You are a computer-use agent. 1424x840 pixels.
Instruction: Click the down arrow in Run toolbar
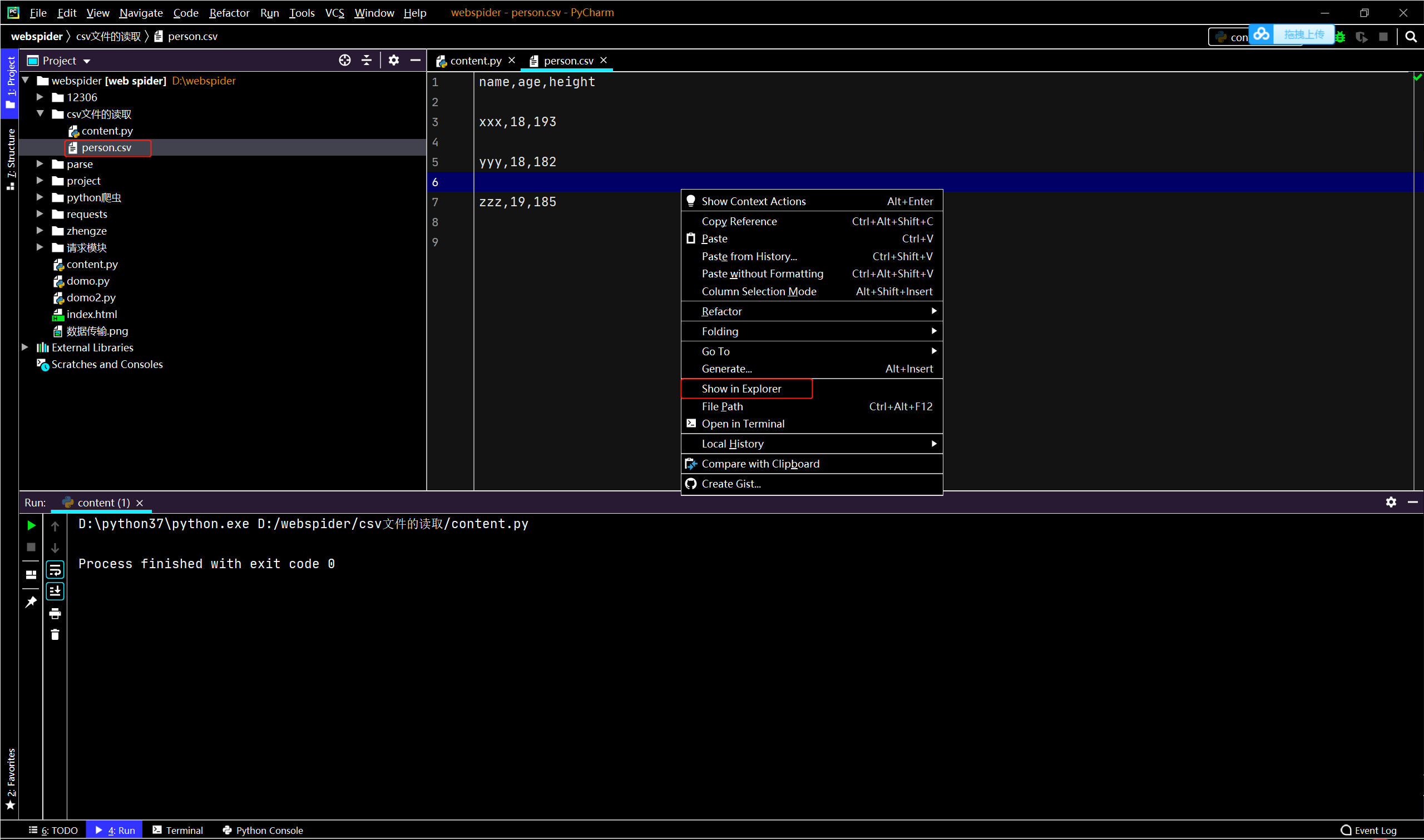[55, 548]
